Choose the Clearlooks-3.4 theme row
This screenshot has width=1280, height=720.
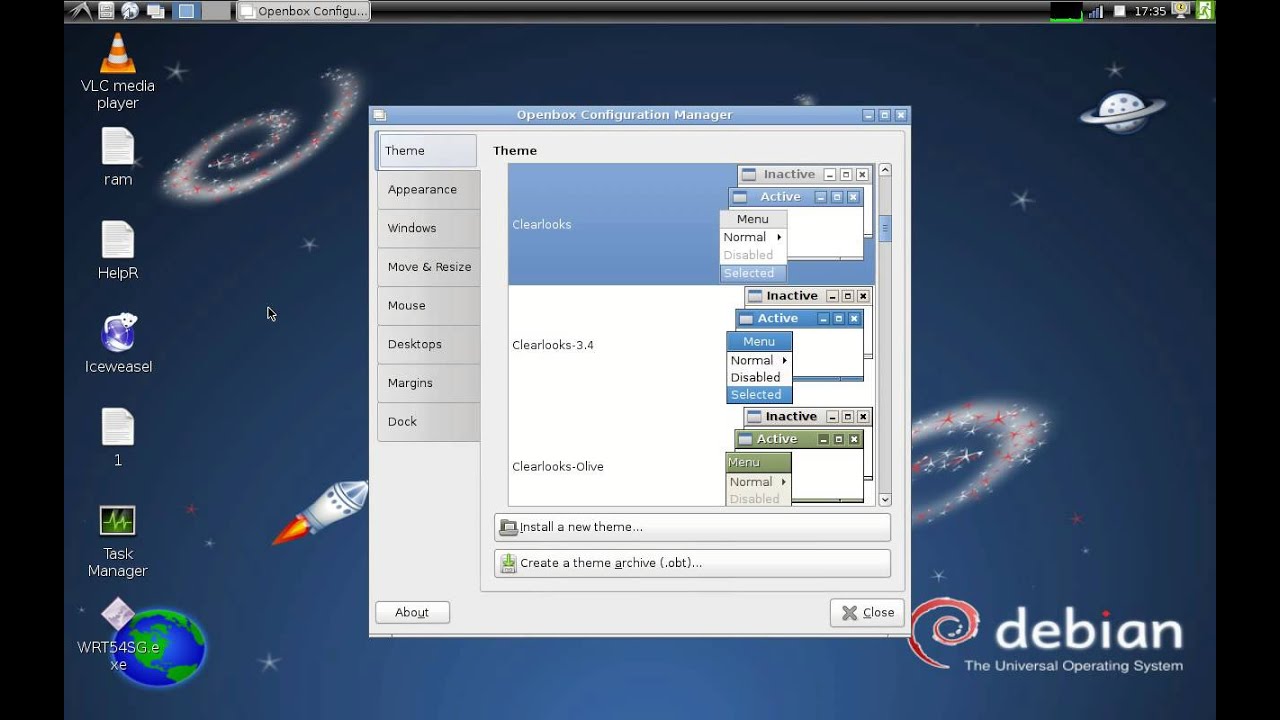pos(691,345)
